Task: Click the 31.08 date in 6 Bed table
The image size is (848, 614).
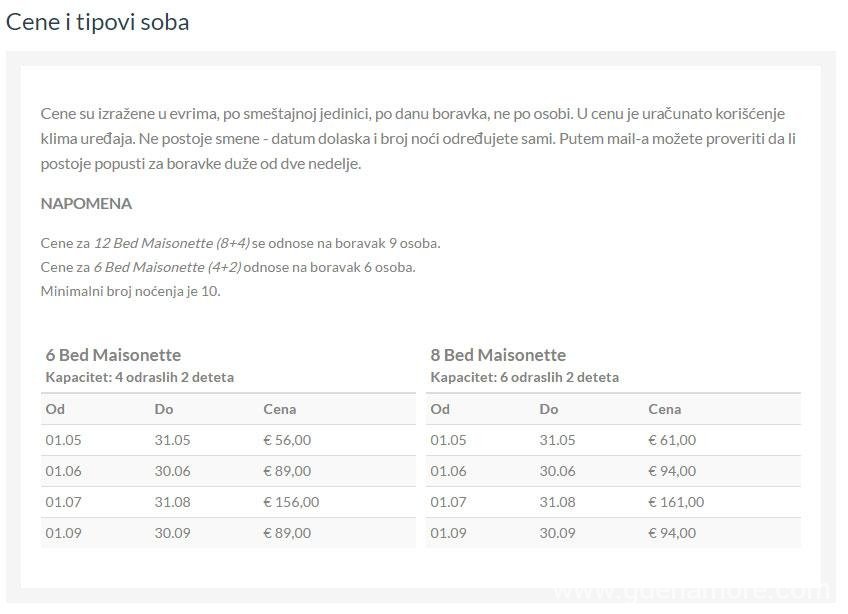Action: (x=172, y=502)
